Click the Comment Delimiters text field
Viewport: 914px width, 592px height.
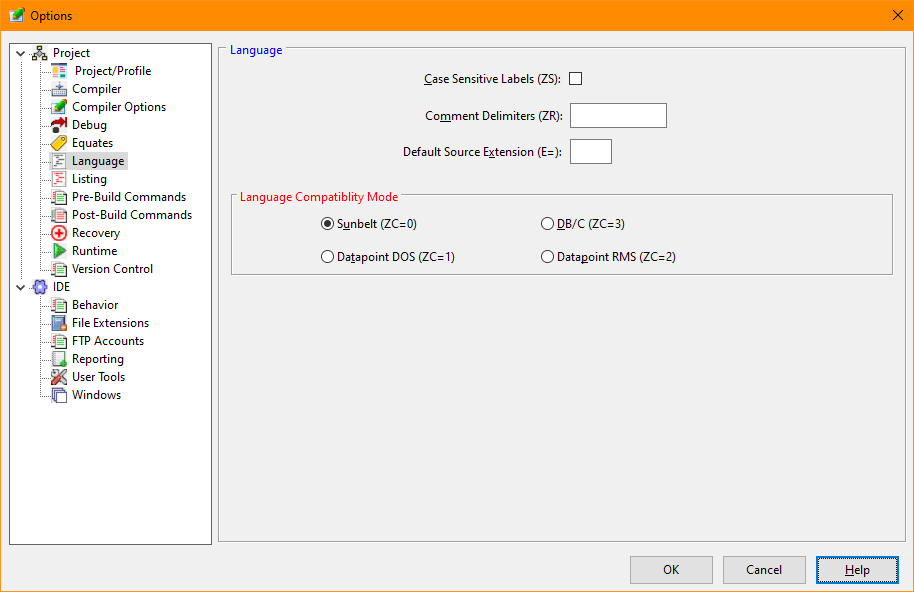pyautogui.click(x=618, y=116)
